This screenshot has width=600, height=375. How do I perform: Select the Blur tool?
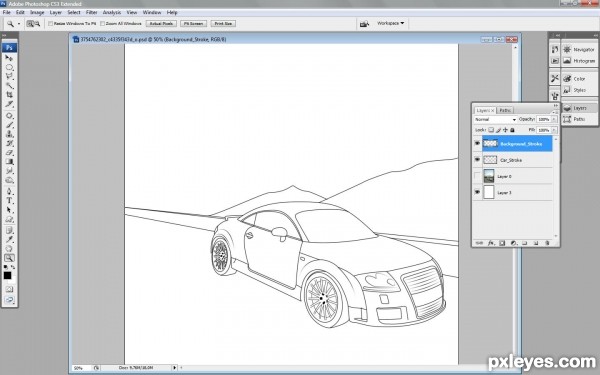click(x=9, y=171)
